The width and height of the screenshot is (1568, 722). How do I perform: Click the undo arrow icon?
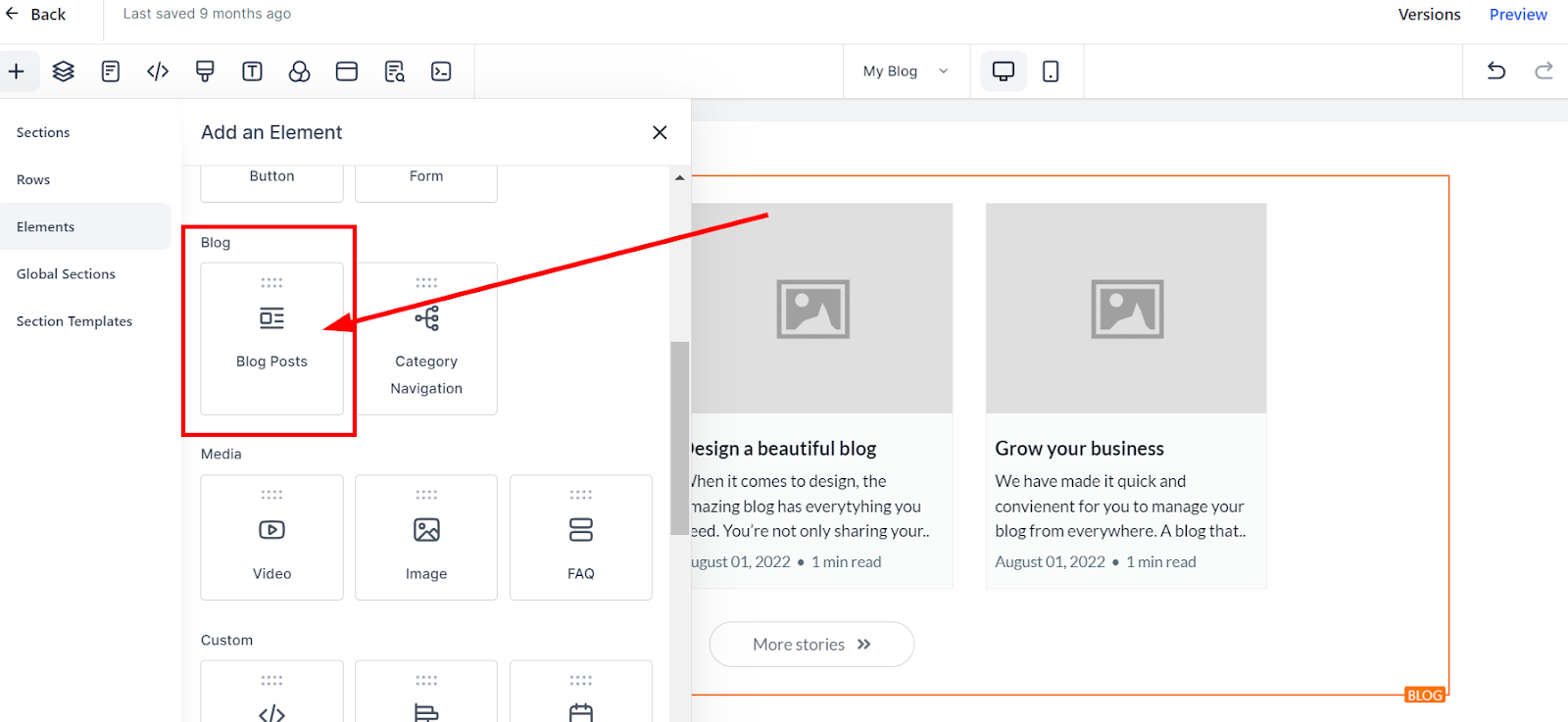pos(1495,71)
